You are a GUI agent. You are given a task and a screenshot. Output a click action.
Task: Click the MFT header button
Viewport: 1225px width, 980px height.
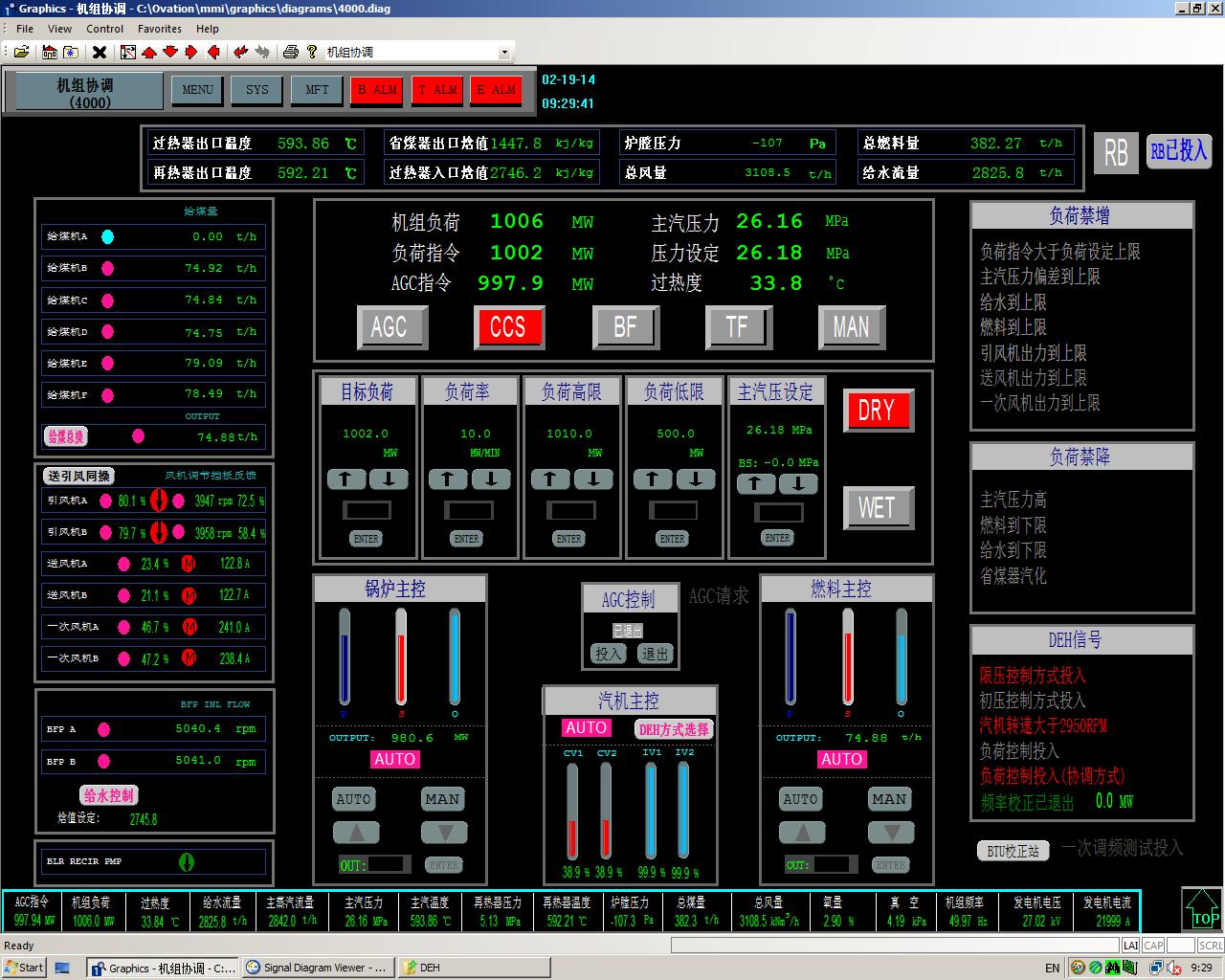click(317, 90)
